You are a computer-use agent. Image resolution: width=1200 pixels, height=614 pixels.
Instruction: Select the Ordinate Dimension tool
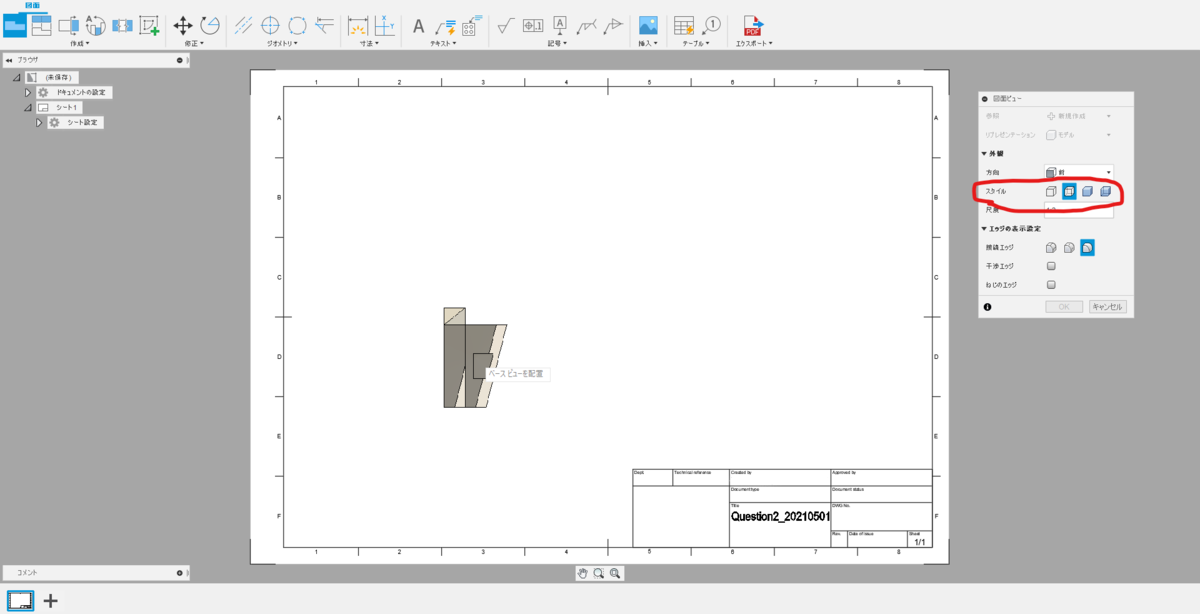(x=384, y=26)
